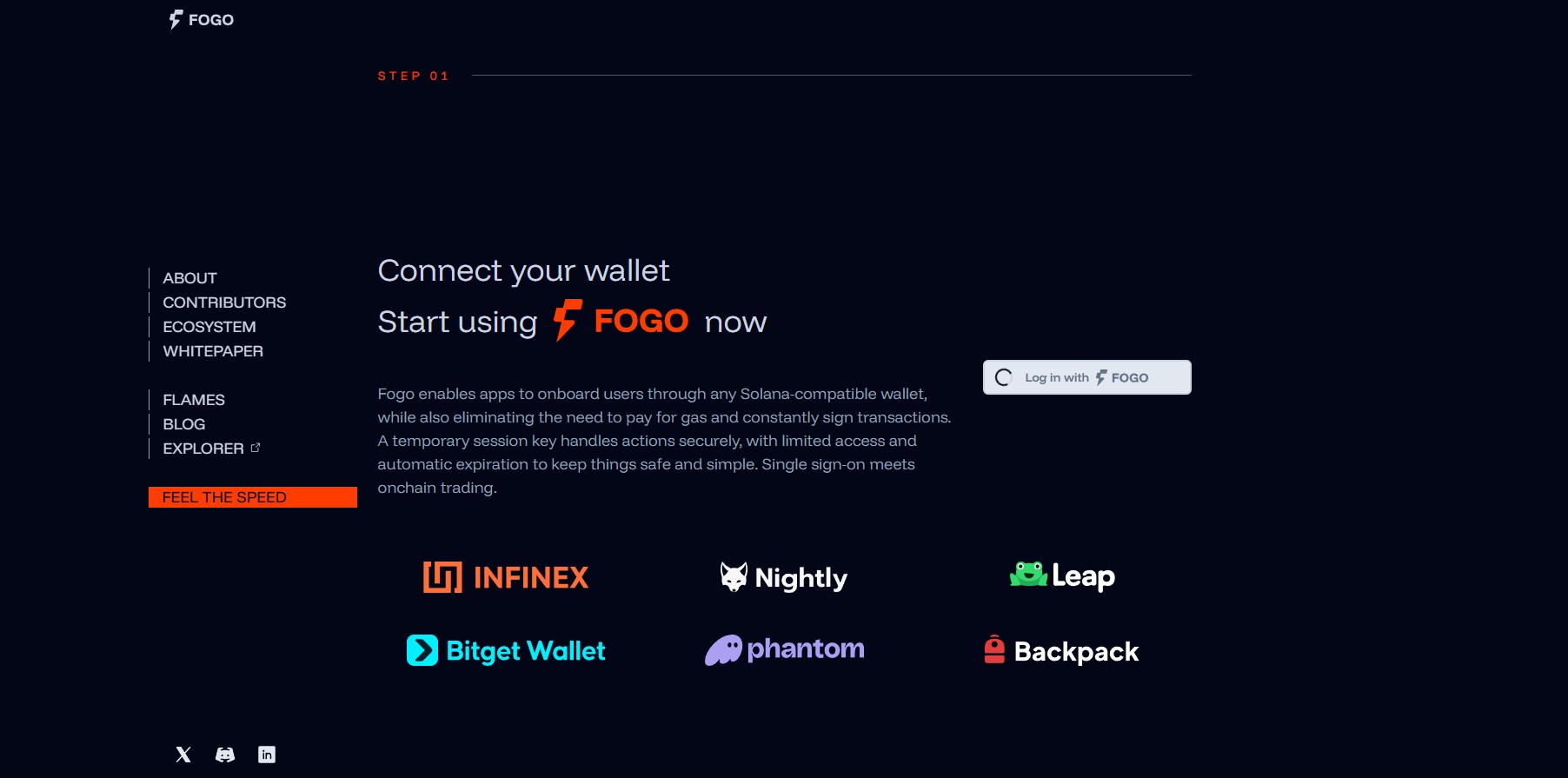1568x778 pixels.
Task: Open the Discord social icon
Action: [225, 755]
